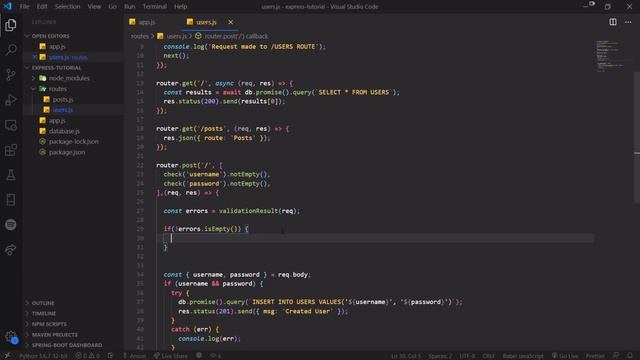The width and height of the screenshot is (640, 360).
Task: Open the Help menu
Action: [180, 7]
